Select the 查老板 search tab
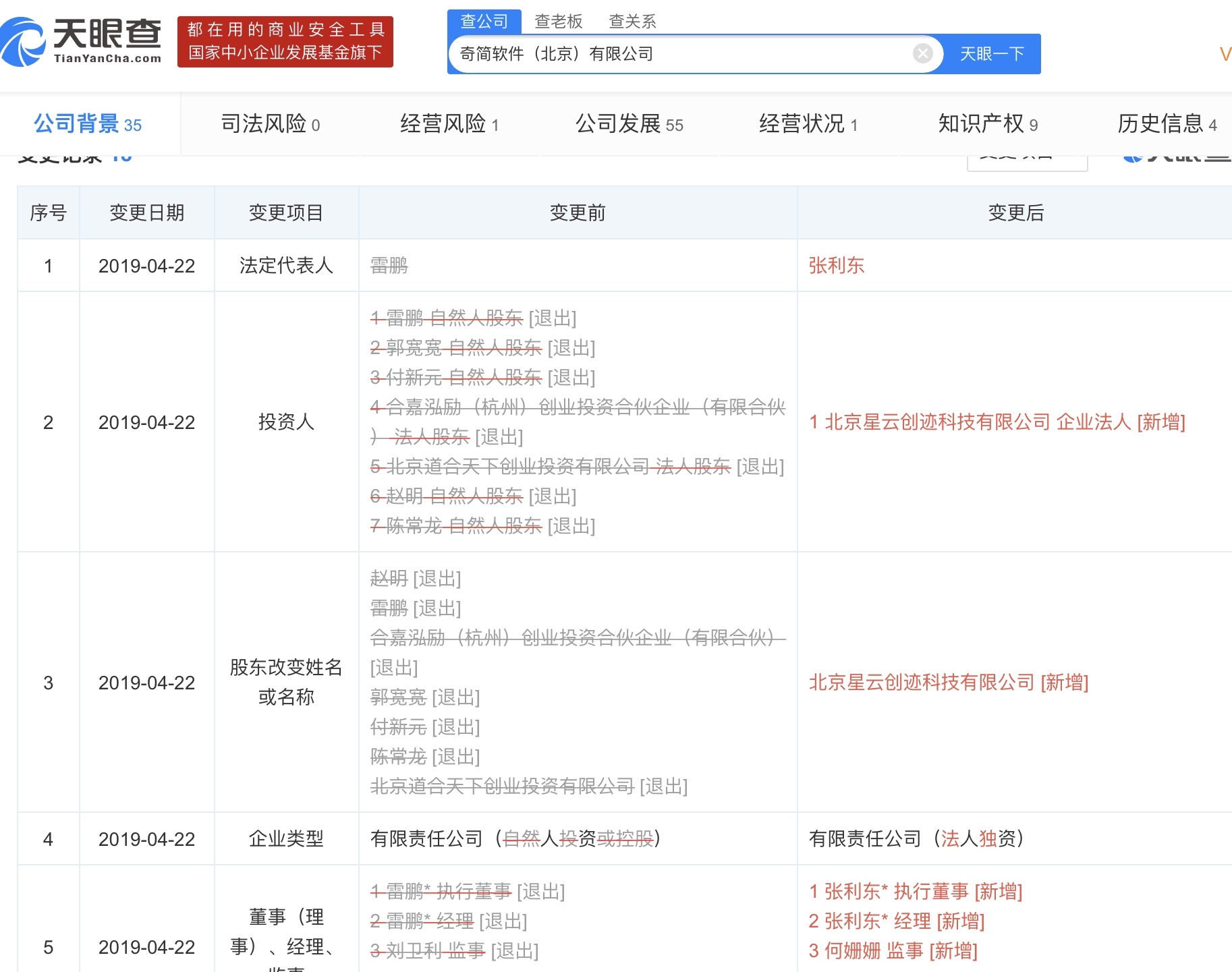 tap(558, 22)
